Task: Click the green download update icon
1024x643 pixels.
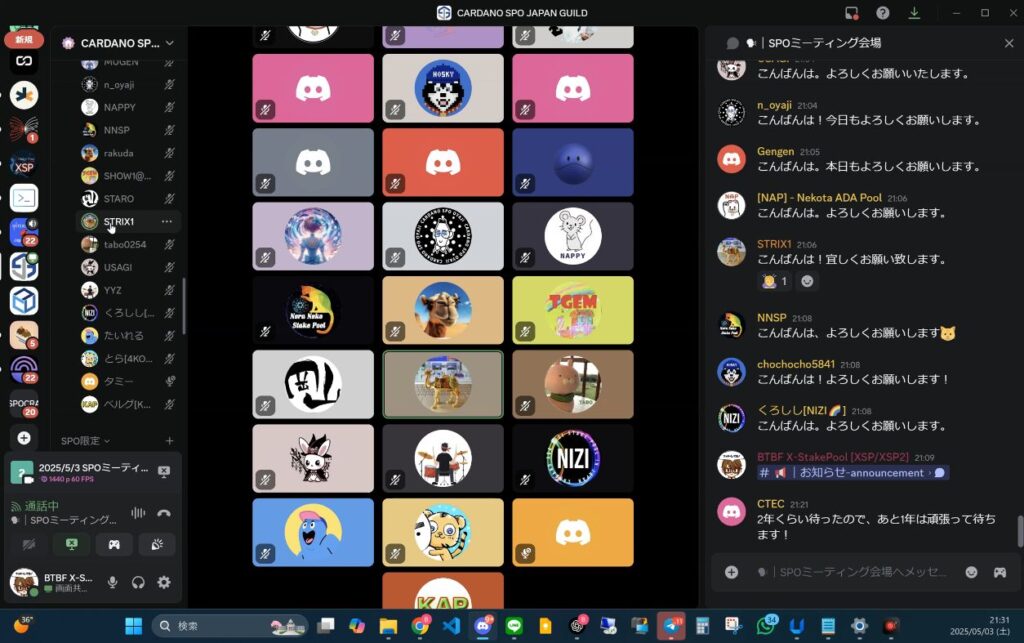Action: point(914,13)
